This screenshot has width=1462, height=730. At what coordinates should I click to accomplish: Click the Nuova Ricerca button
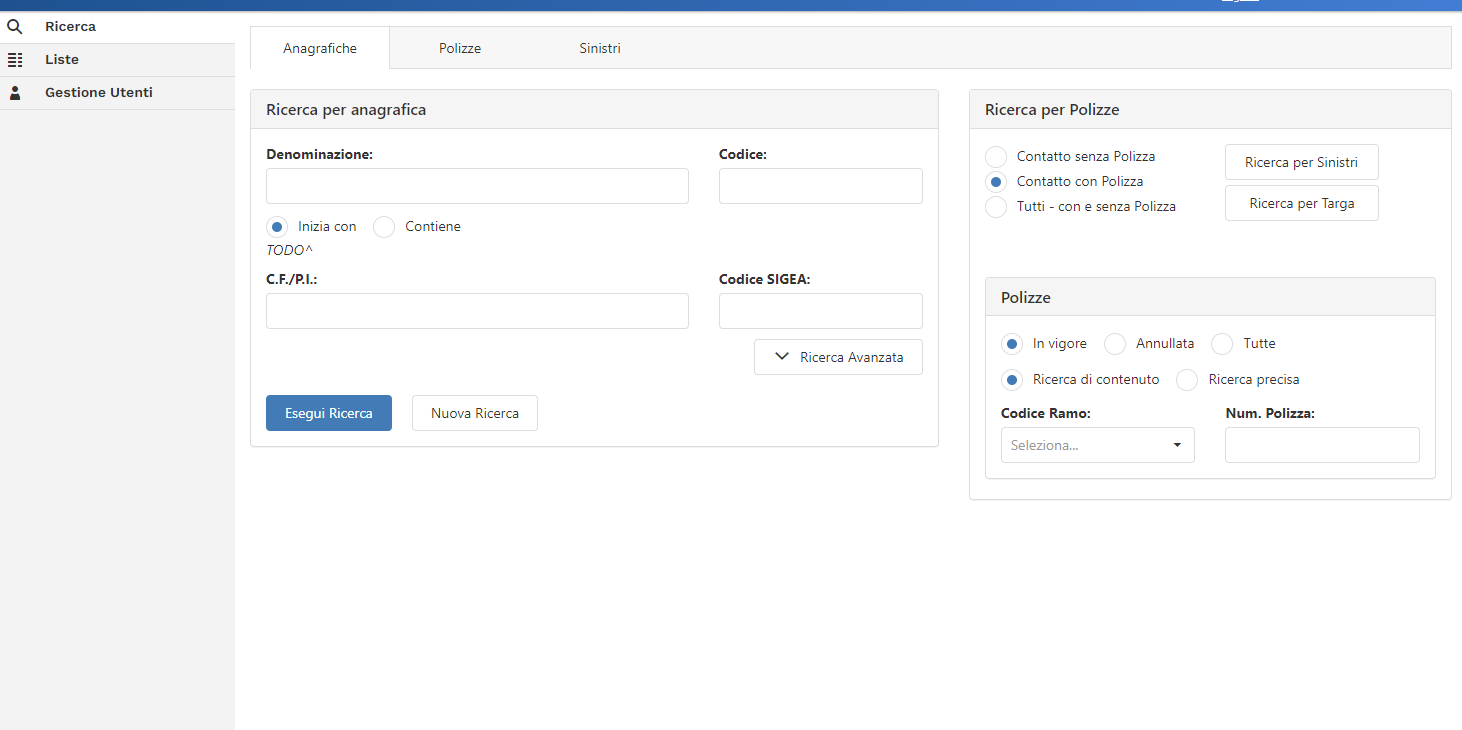click(475, 413)
